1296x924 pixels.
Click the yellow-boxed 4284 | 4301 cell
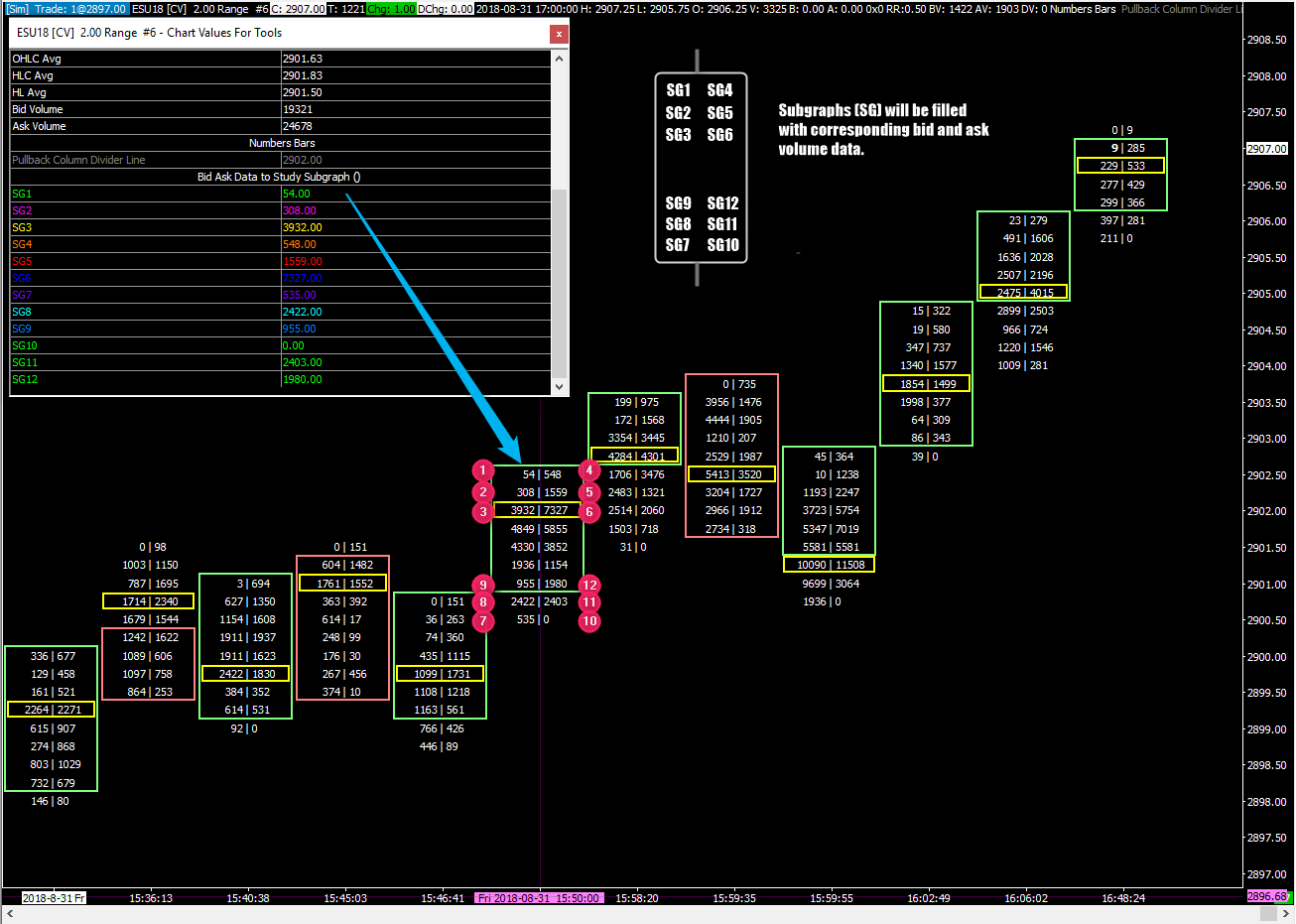pyautogui.click(x=635, y=457)
